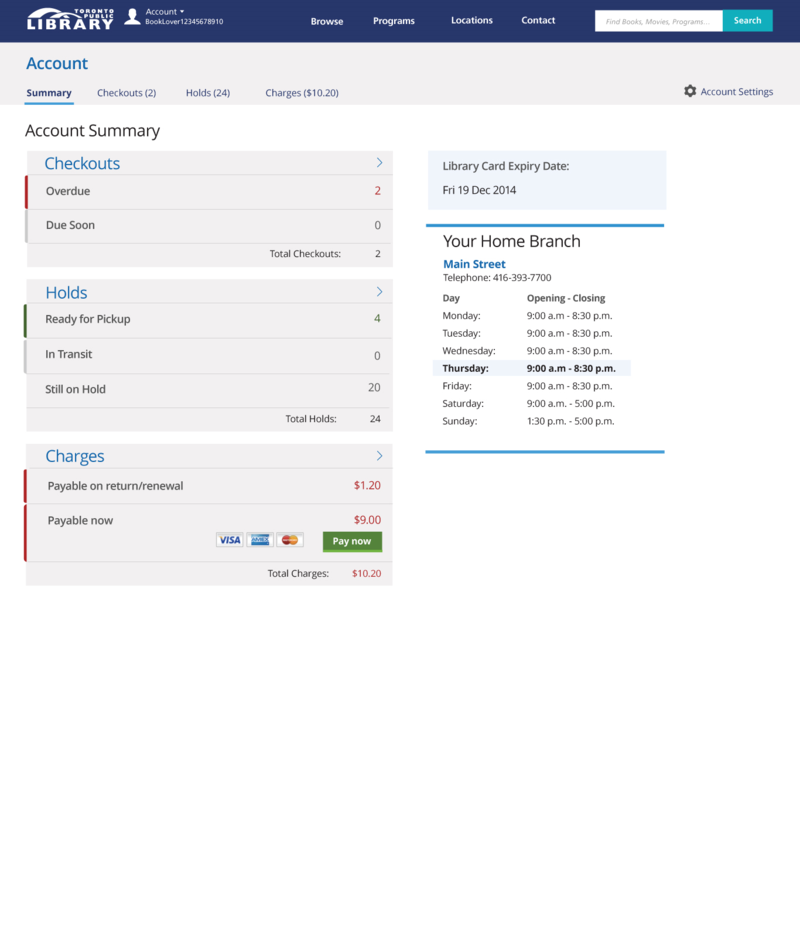Click the user profile avatar icon

pos(132,17)
